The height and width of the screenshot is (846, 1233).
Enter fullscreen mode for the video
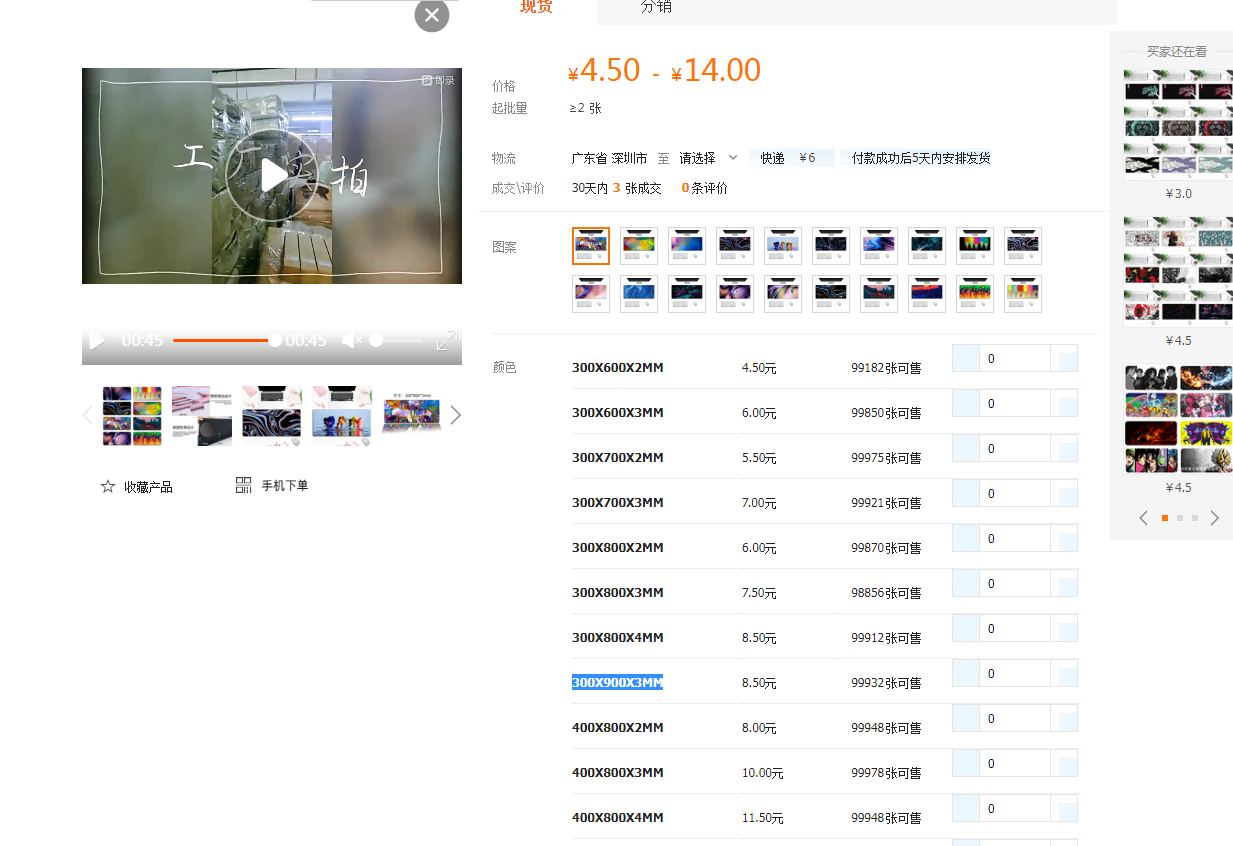click(446, 341)
